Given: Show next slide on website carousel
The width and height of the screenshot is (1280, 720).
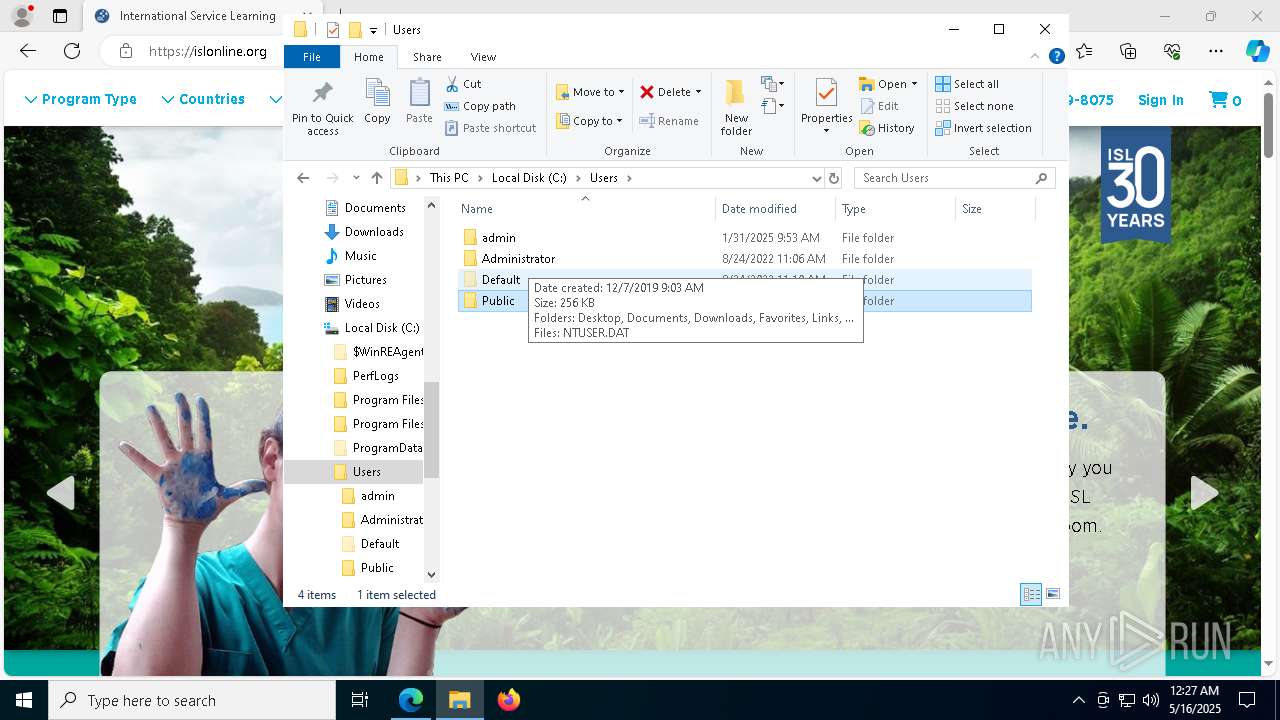Looking at the screenshot, I should click(x=1204, y=493).
